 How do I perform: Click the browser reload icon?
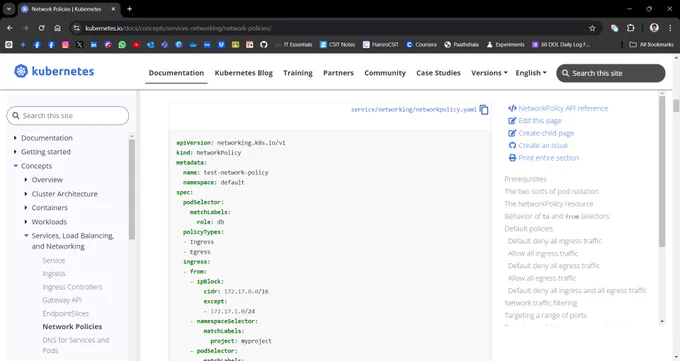pyautogui.click(x=42, y=28)
